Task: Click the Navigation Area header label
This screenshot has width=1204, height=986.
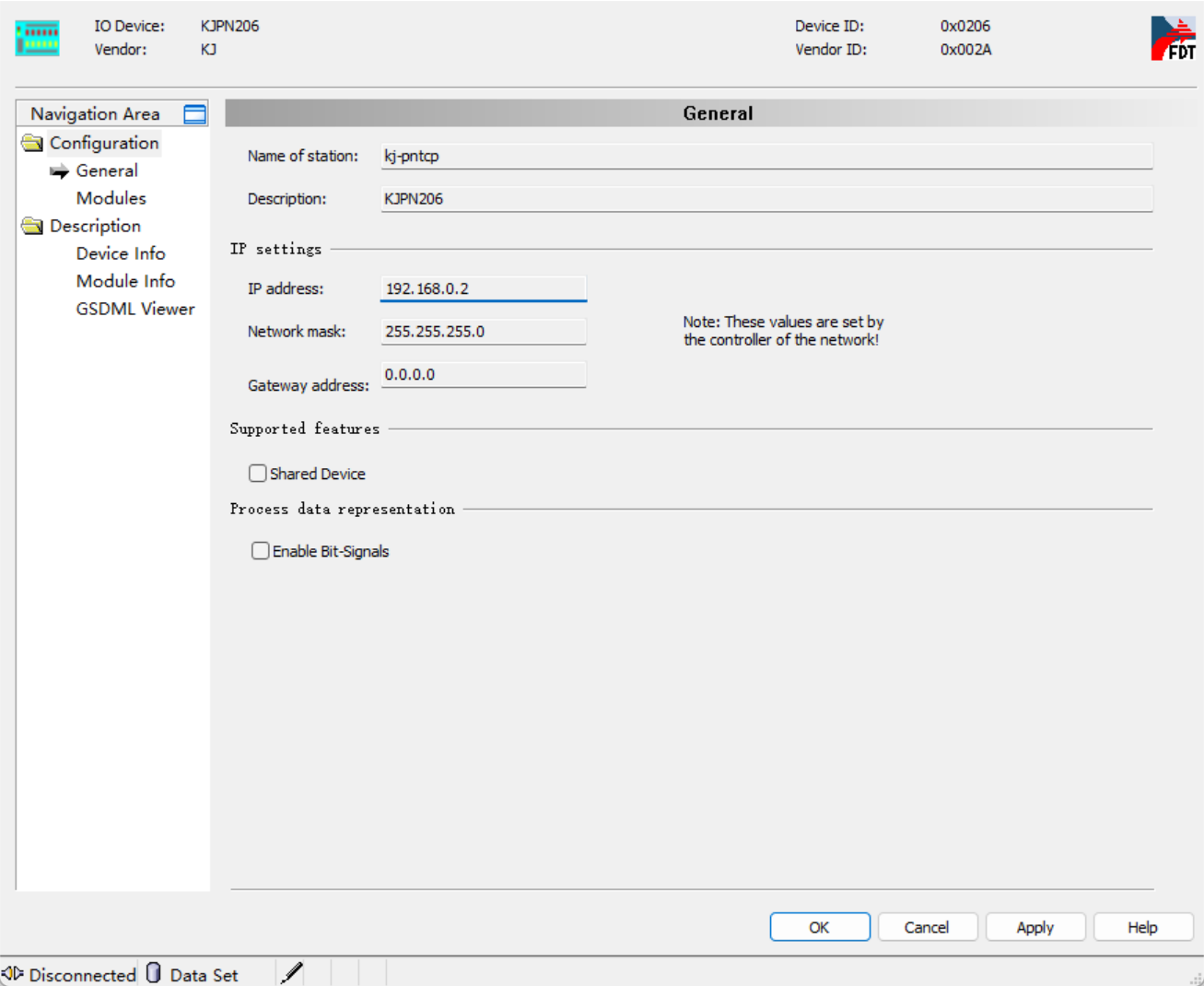Action: point(95,113)
